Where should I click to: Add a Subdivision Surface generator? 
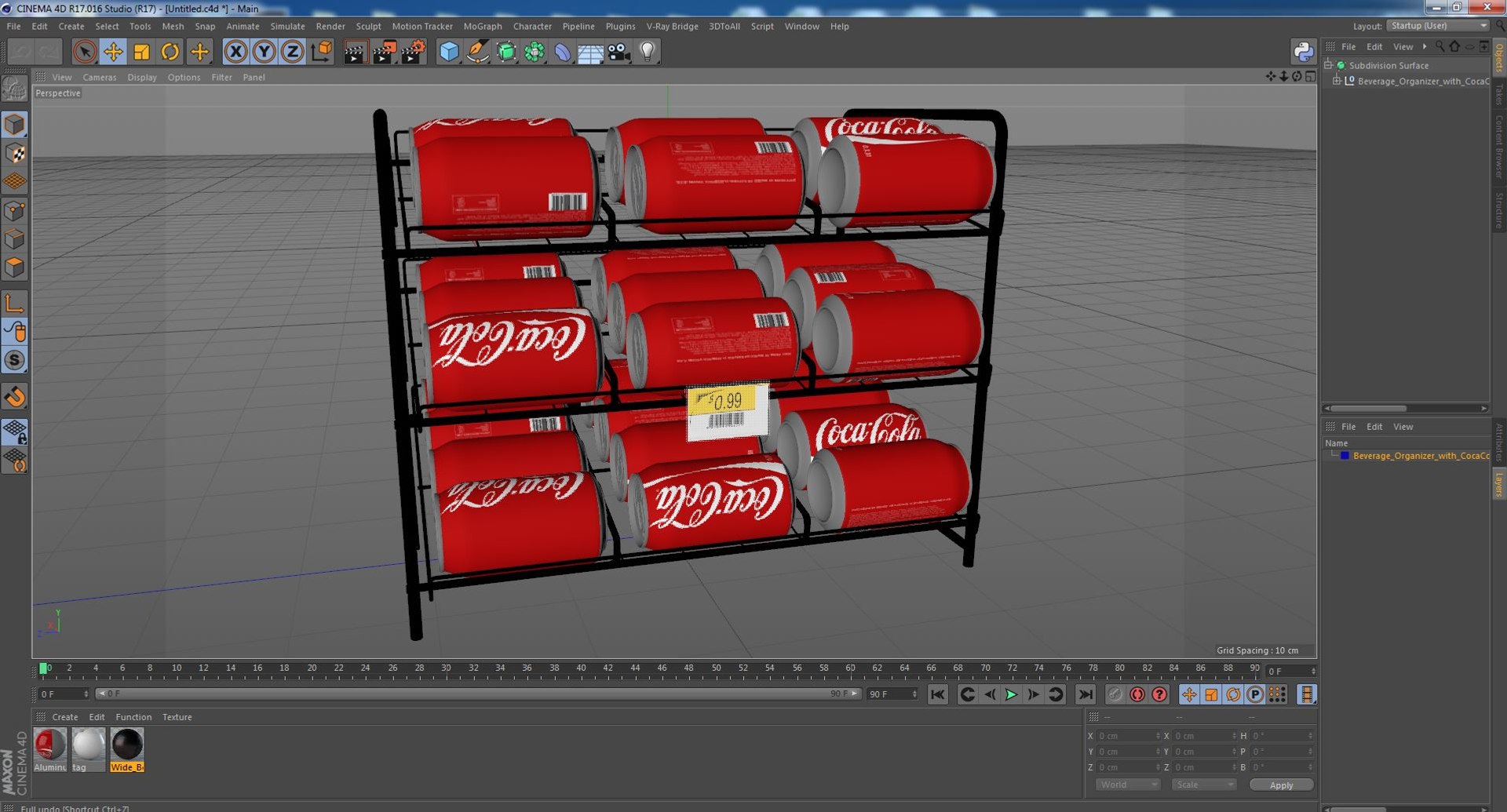[x=506, y=52]
